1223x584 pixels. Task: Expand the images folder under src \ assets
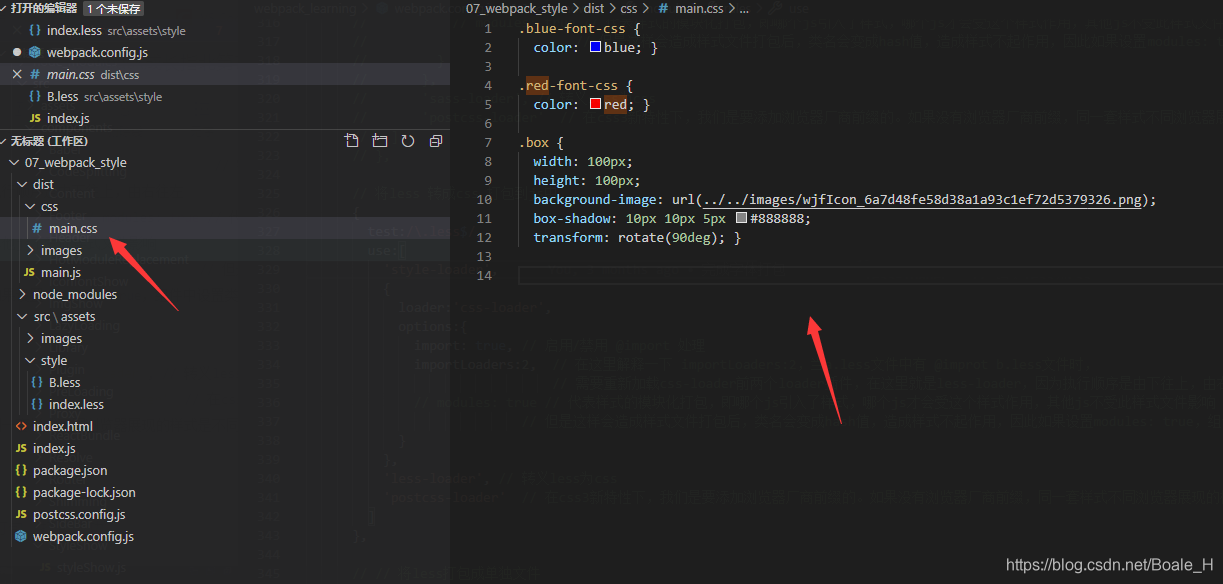click(30, 338)
